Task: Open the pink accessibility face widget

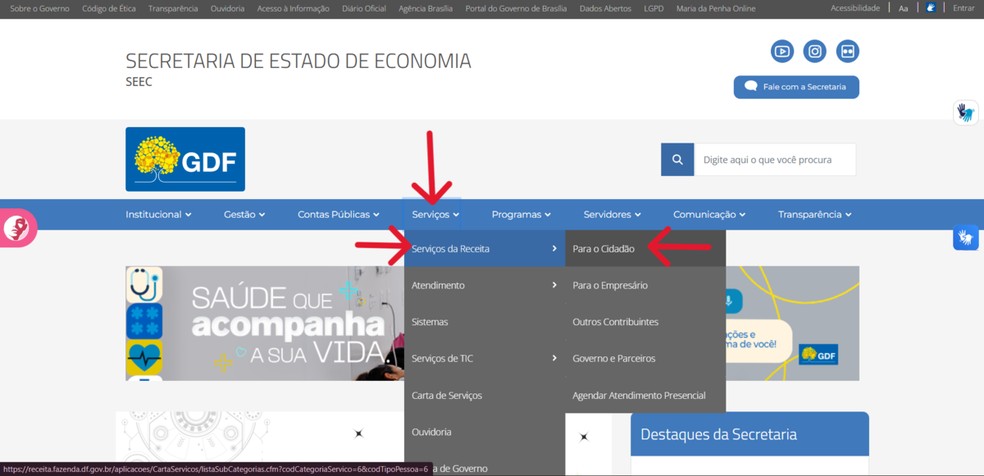Action: click(18, 228)
